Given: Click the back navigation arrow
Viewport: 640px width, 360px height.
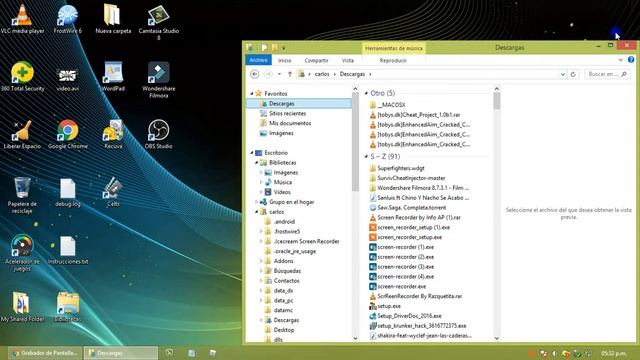Looking at the screenshot, I should point(255,74).
